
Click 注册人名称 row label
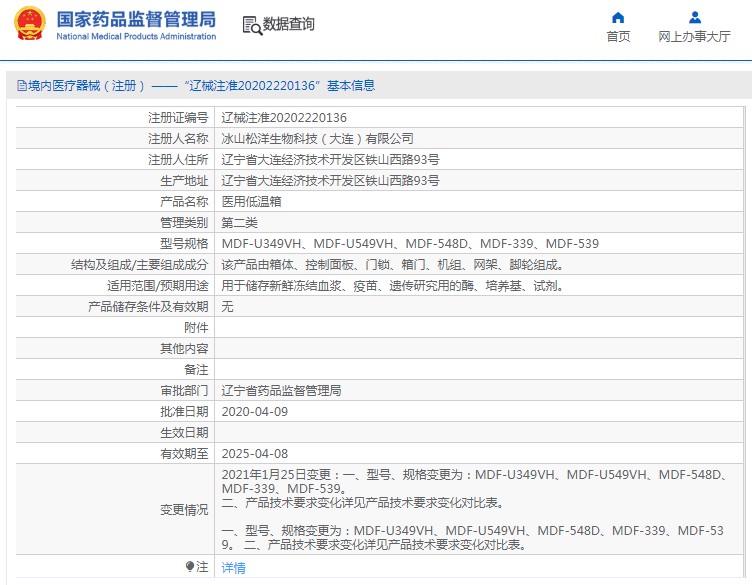pyautogui.click(x=178, y=139)
